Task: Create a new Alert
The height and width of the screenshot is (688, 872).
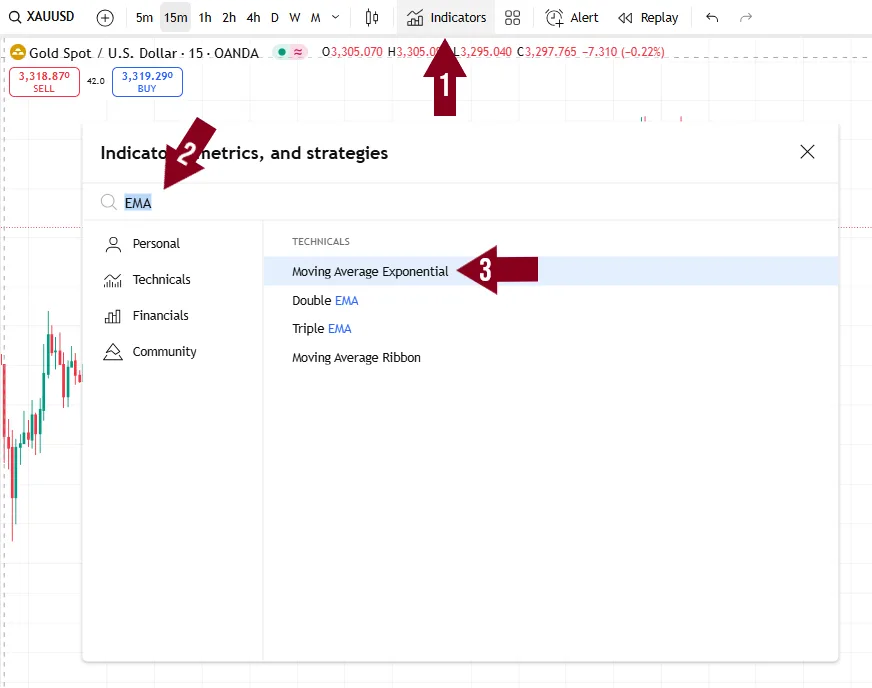Action: pyautogui.click(x=572, y=17)
